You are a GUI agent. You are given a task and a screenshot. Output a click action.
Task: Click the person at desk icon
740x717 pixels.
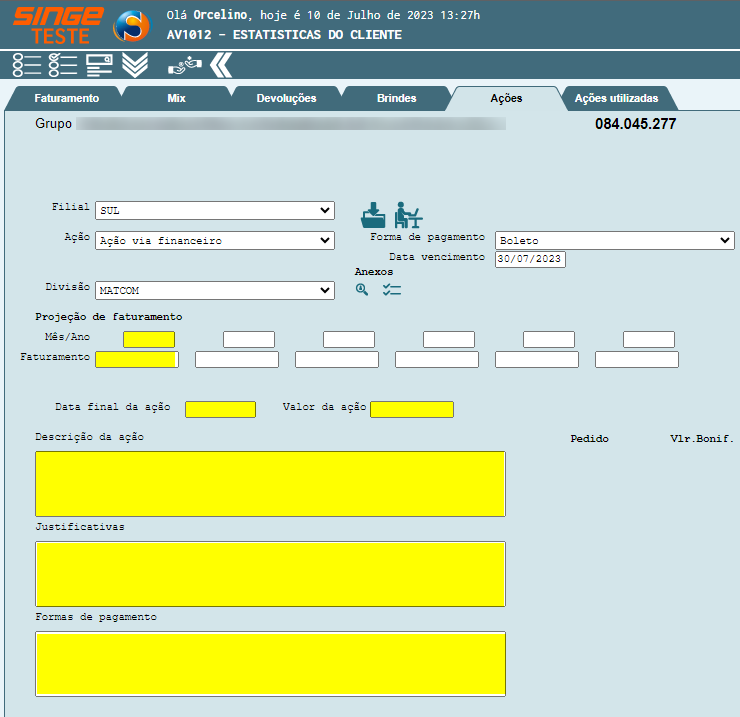point(407,214)
